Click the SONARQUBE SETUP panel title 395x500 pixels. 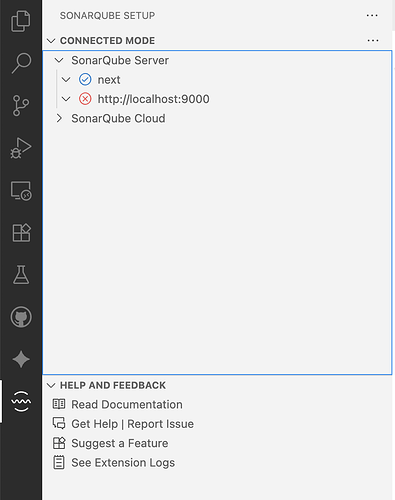point(107,16)
